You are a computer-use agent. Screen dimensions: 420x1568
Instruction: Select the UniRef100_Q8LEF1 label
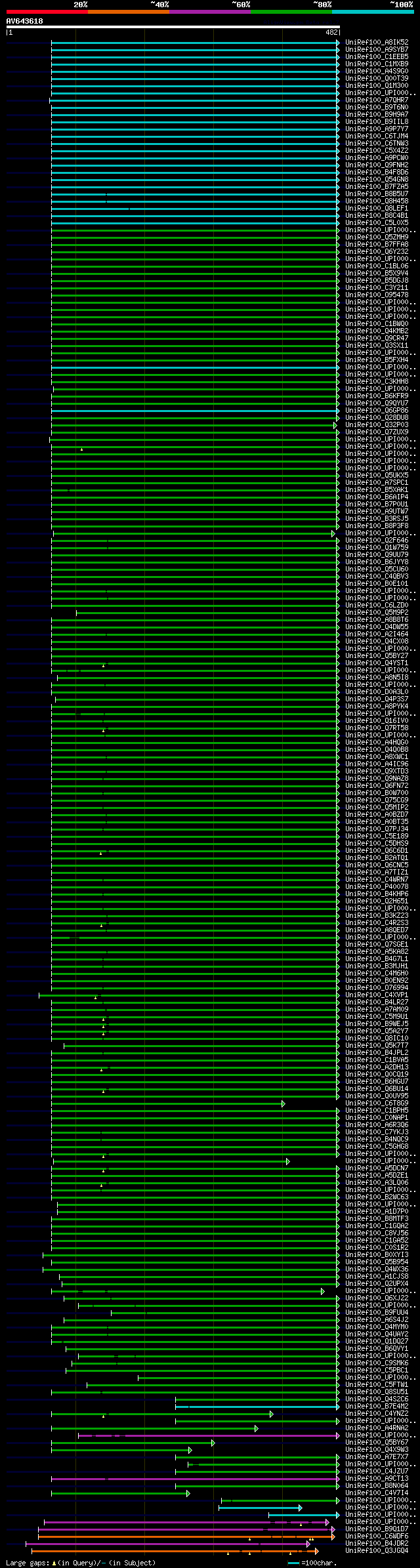tap(377, 209)
